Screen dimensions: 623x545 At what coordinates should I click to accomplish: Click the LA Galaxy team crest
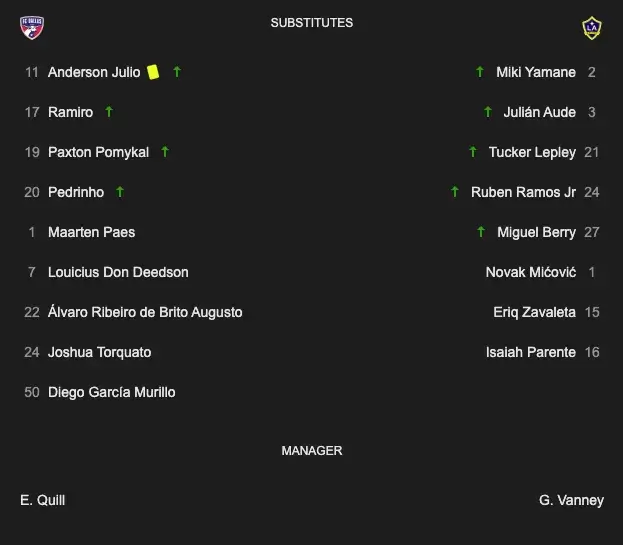[592, 28]
